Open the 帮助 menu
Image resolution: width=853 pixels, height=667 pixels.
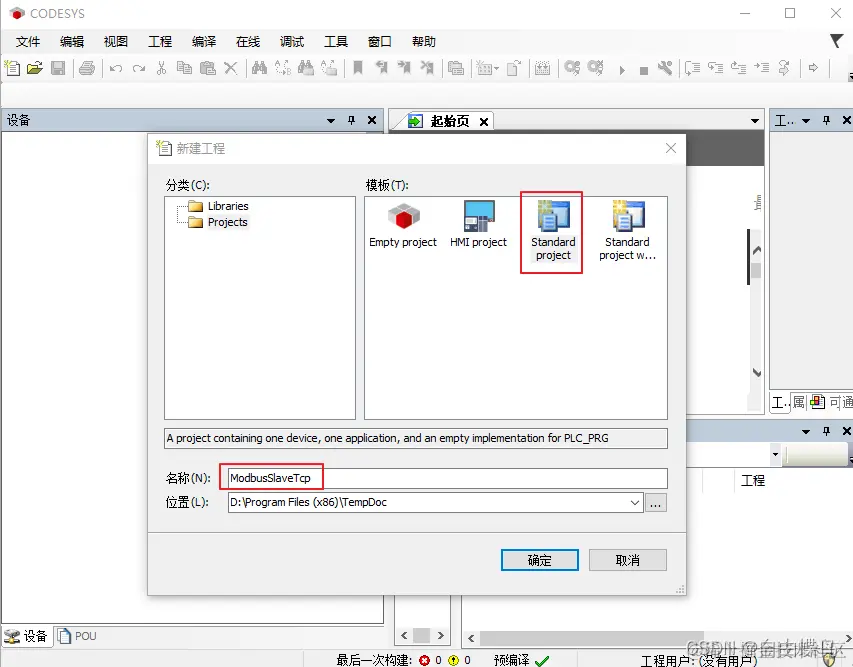pos(424,41)
